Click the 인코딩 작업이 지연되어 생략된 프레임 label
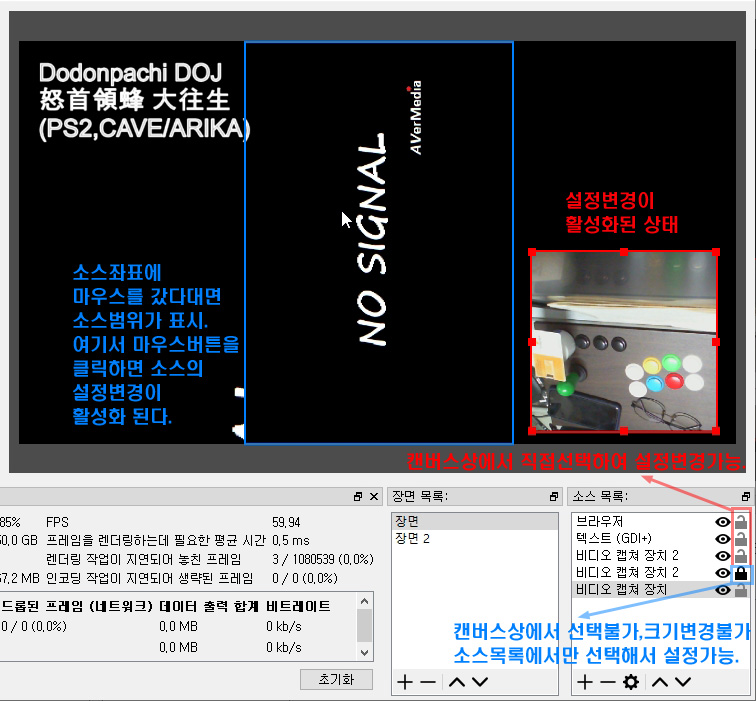This screenshot has height=701, width=756. [149, 578]
